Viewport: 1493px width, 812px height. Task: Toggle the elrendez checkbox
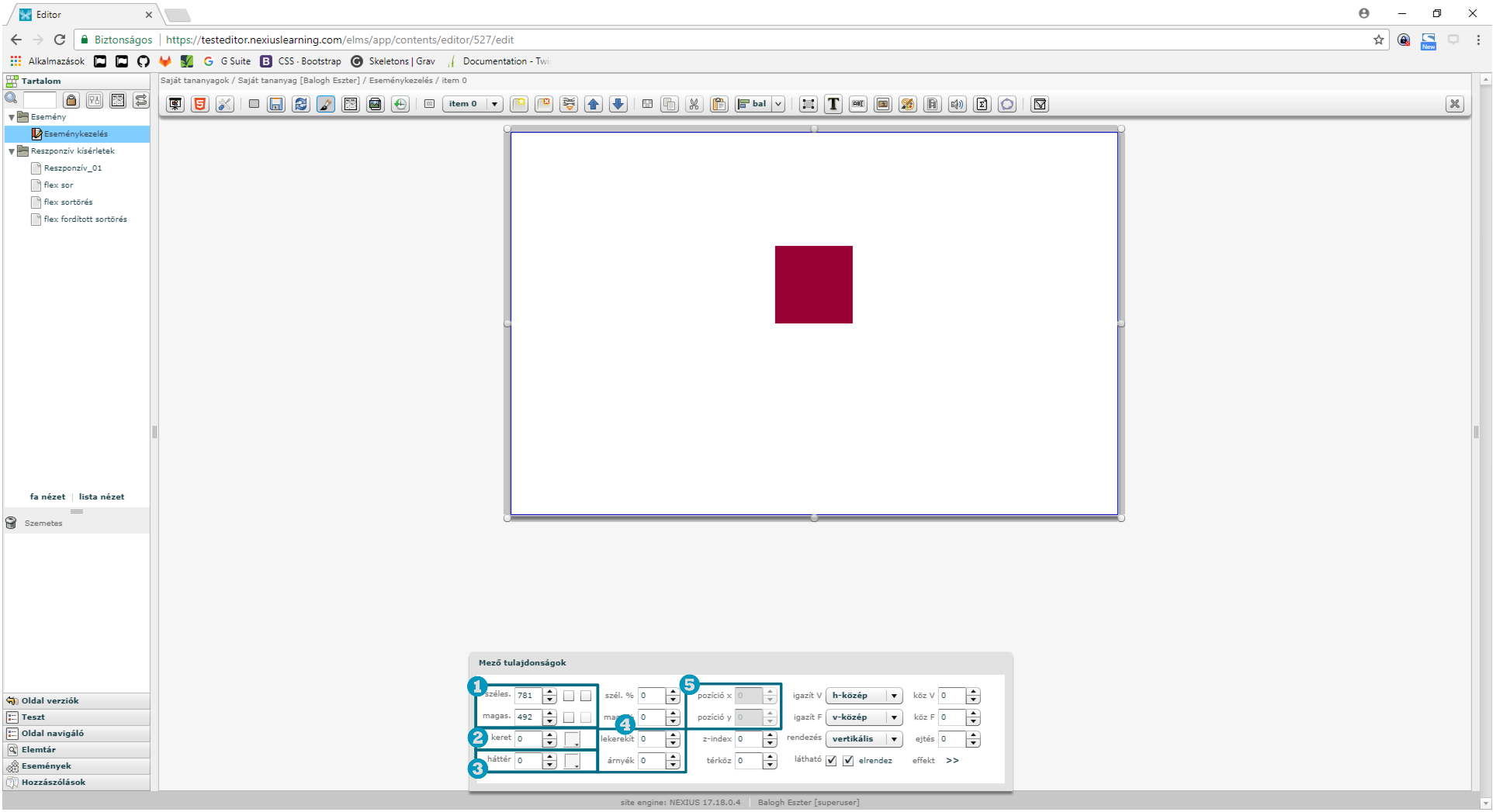point(848,761)
